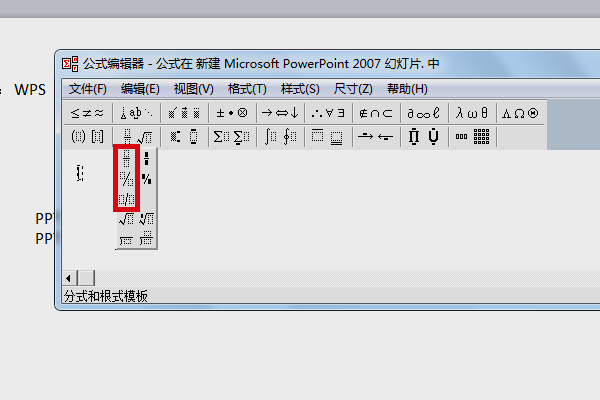600x400 pixels.
Task: Click the empty equation slot in editing area
Action: coord(80,173)
